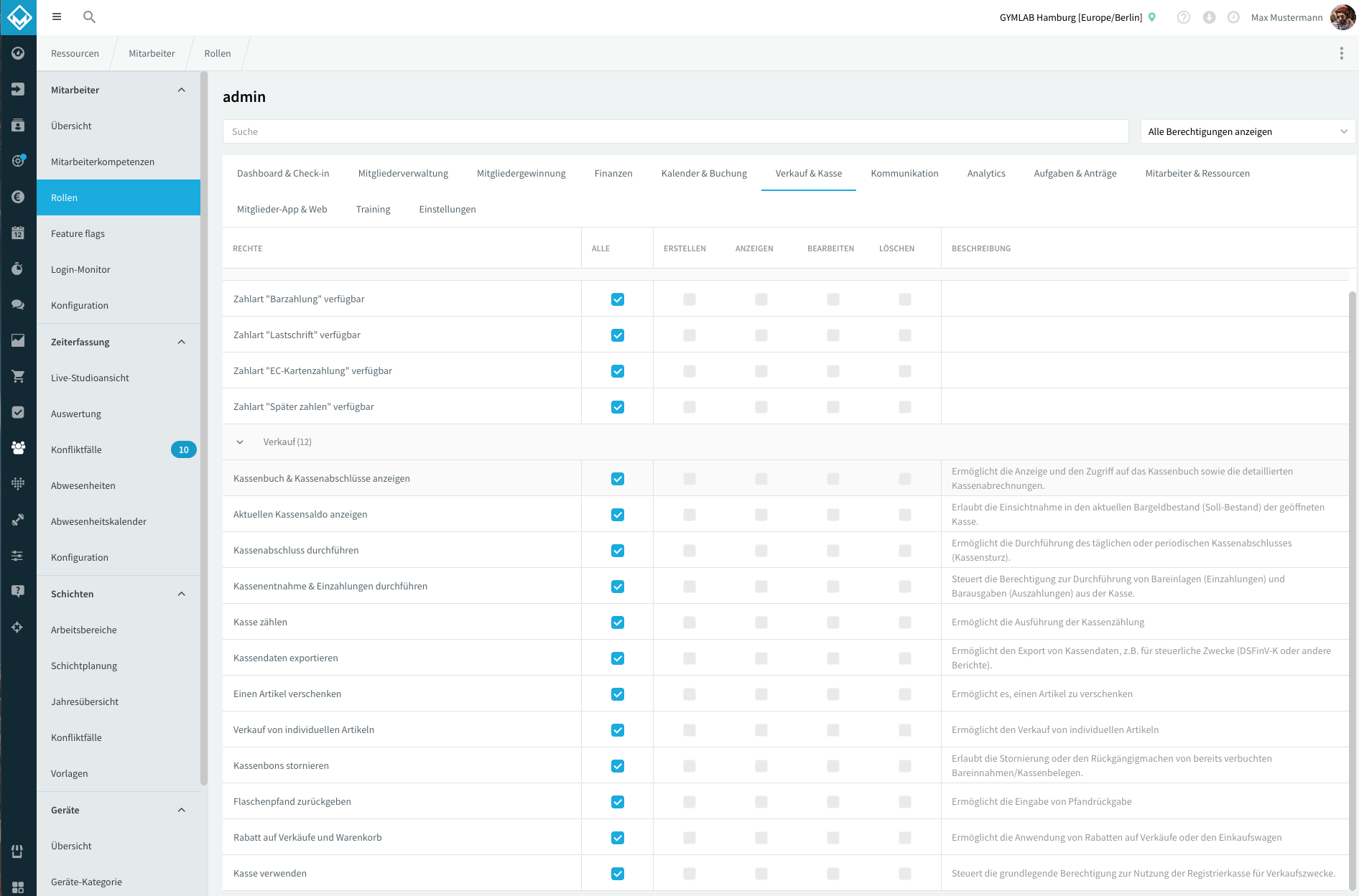Click the permissions table vertical scrollbar

1353,589
